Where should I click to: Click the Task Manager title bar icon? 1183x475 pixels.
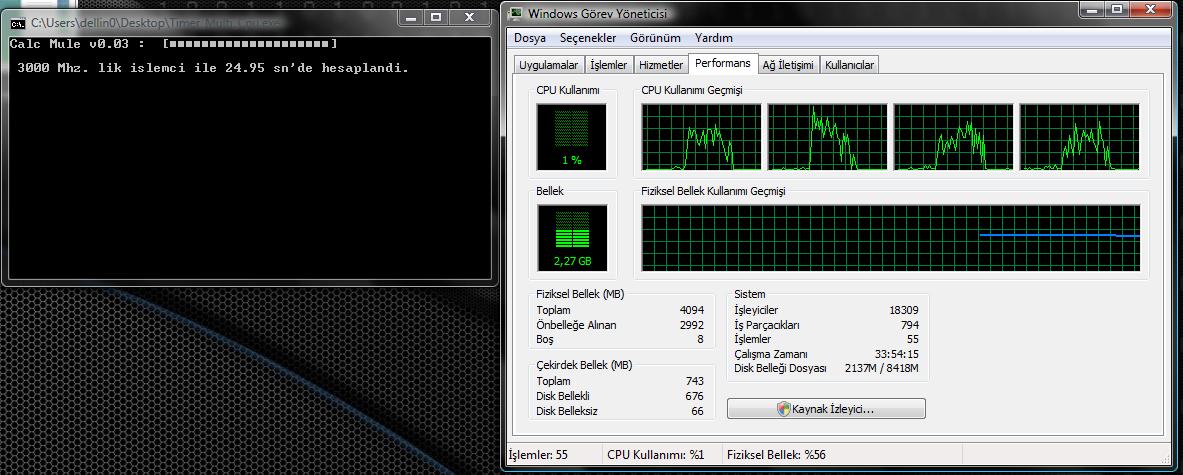(516, 13)
